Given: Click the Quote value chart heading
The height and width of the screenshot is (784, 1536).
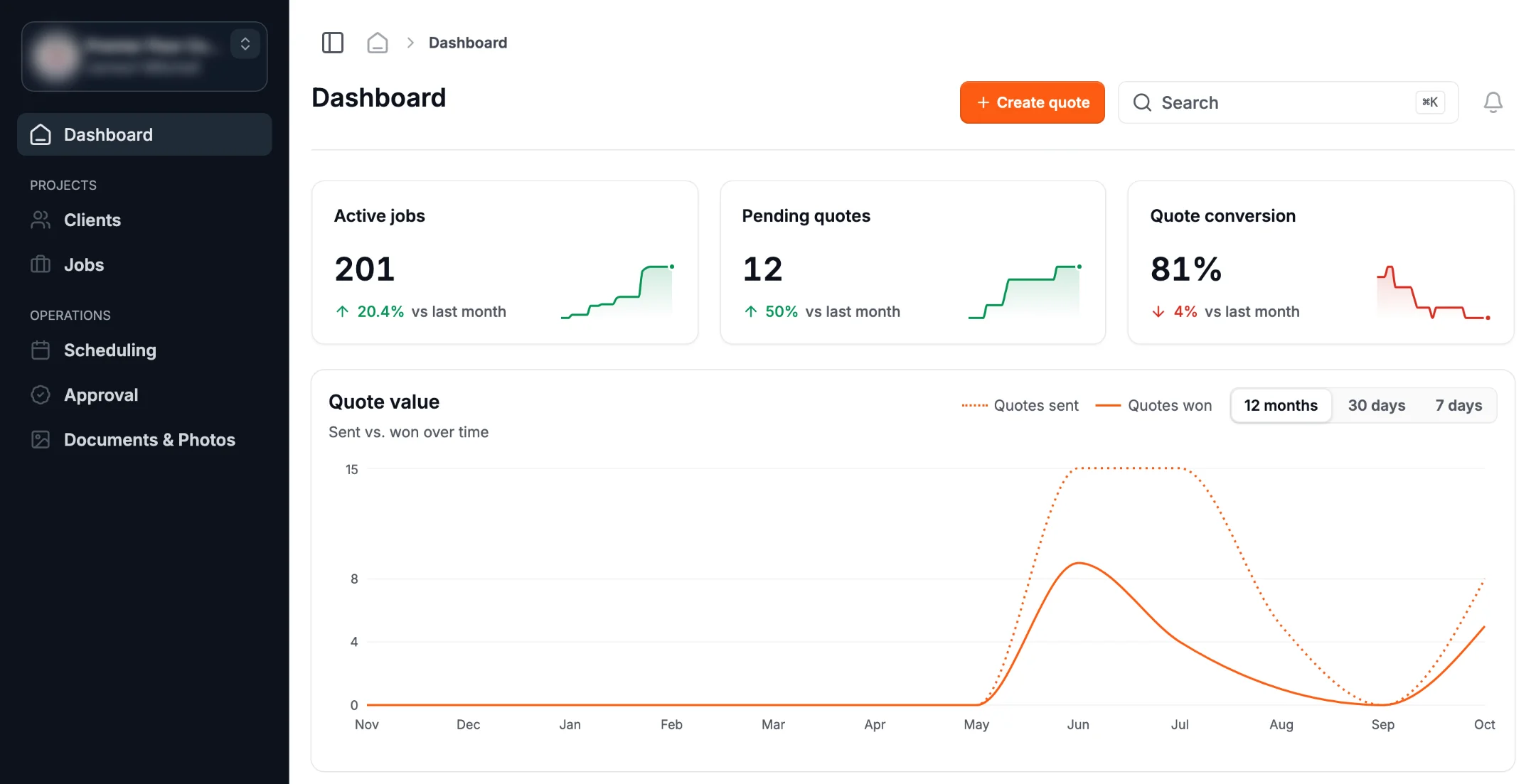Looking at the screenshot, I should coord(384,402).
